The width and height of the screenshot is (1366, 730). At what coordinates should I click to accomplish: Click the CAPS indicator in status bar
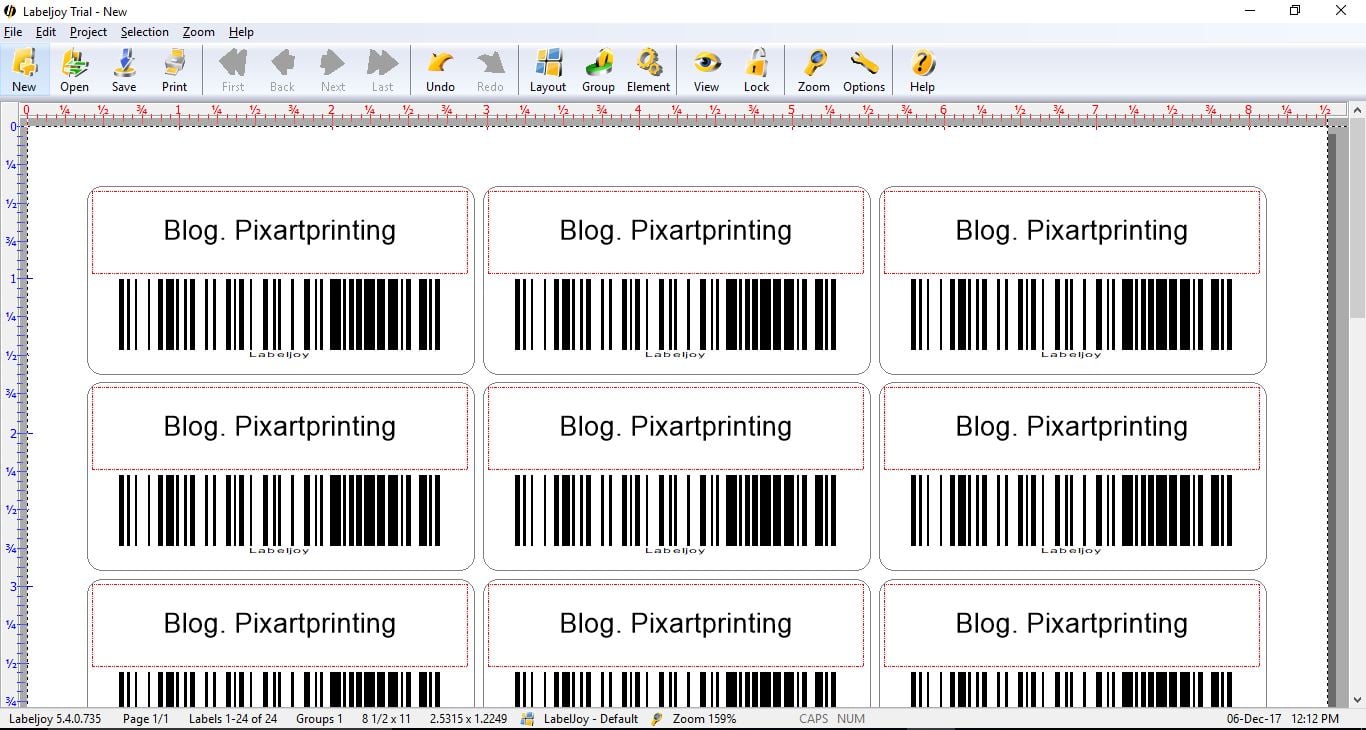(x=813, y=719)
